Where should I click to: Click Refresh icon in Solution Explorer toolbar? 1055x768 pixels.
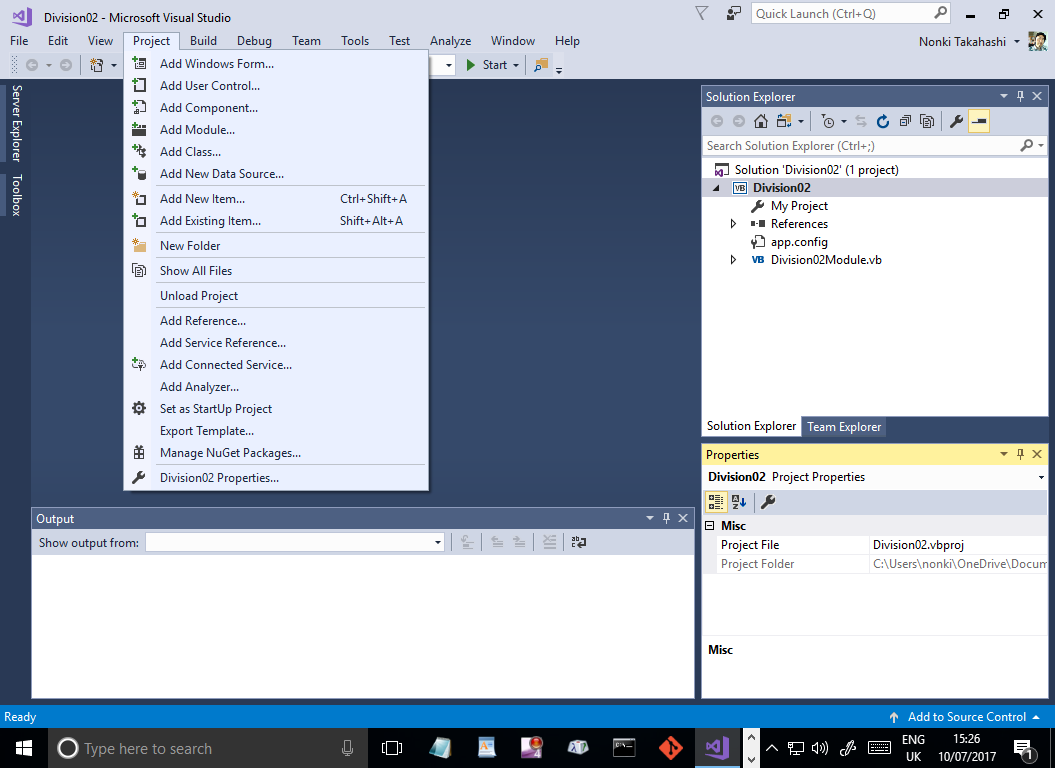(883, 121)
